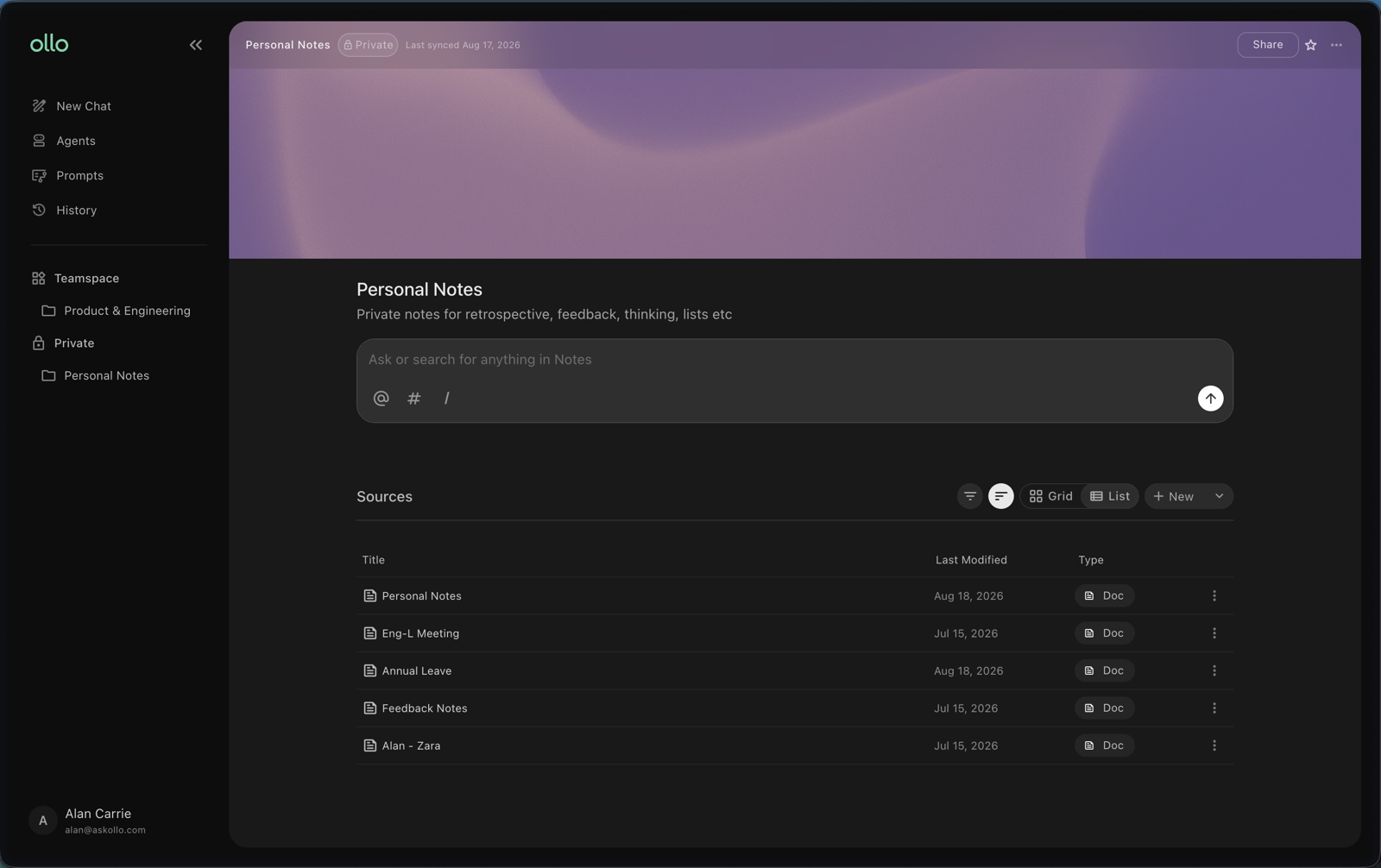This screenshot has height=868, width=1381.
Task: Open the three-dot menu for Eng-L Meeting
Action: click(1214, 633)
